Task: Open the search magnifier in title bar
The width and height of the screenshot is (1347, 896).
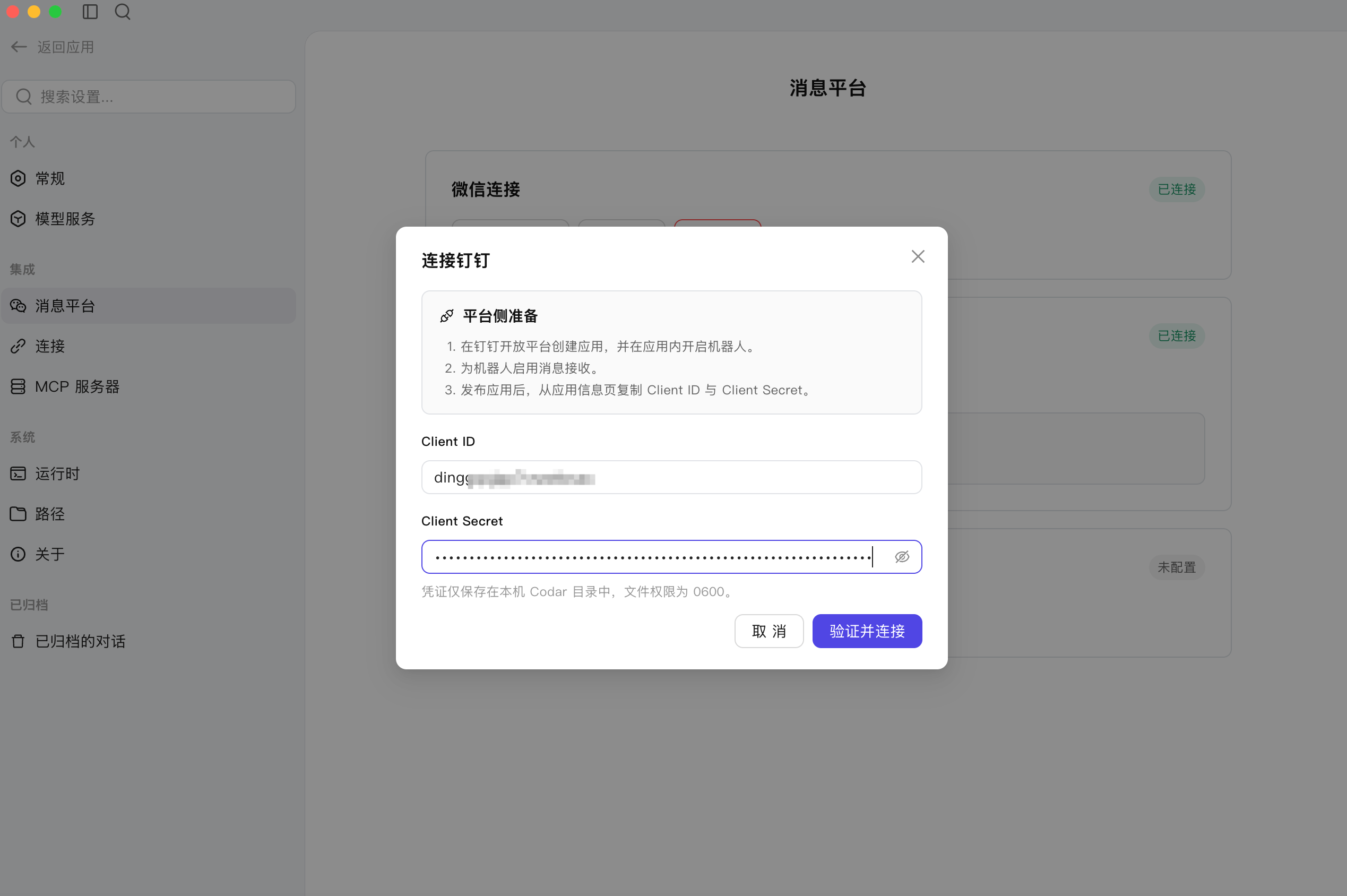Action: point(123,12)
